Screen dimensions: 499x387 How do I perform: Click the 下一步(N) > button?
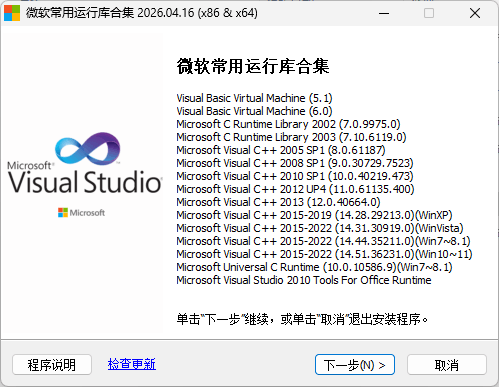(x=355, y=365)
